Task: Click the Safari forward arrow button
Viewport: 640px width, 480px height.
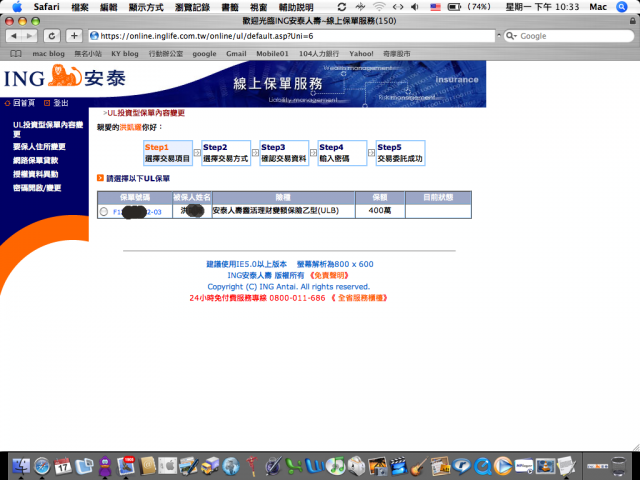Action: (29, 36)
